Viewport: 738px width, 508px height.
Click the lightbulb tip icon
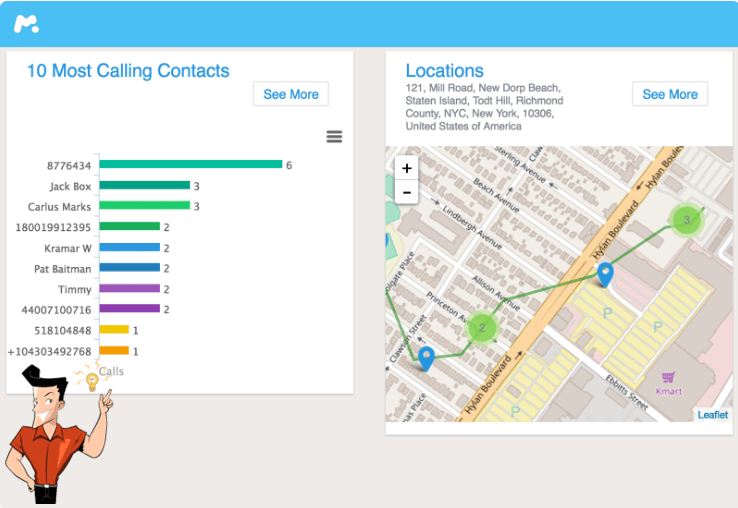pyautogui.click(x=92, y=381)
